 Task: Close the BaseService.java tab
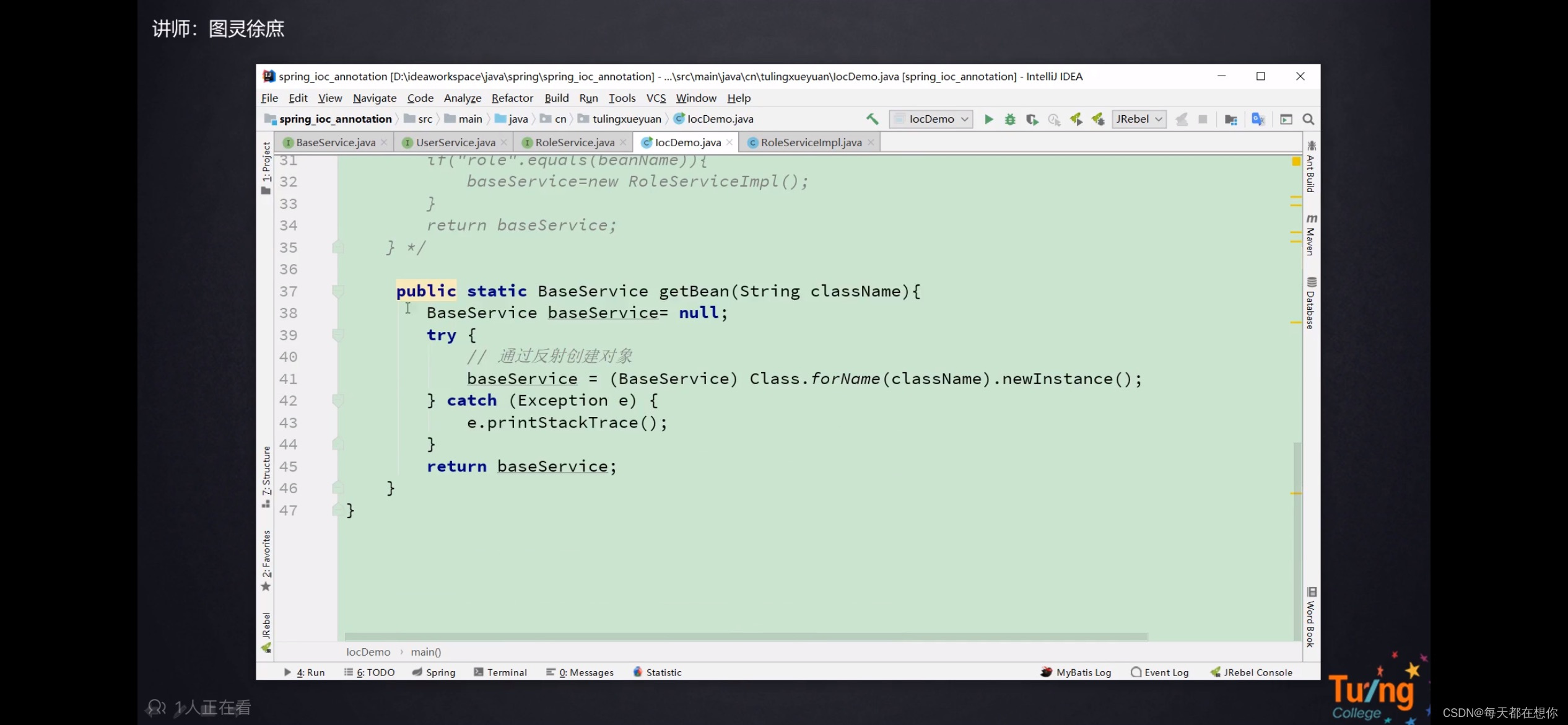(384, 143)
